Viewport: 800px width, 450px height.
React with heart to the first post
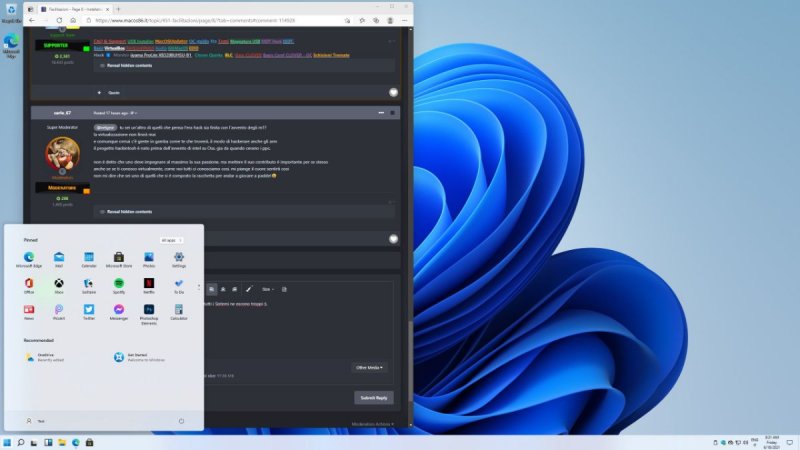393,92
